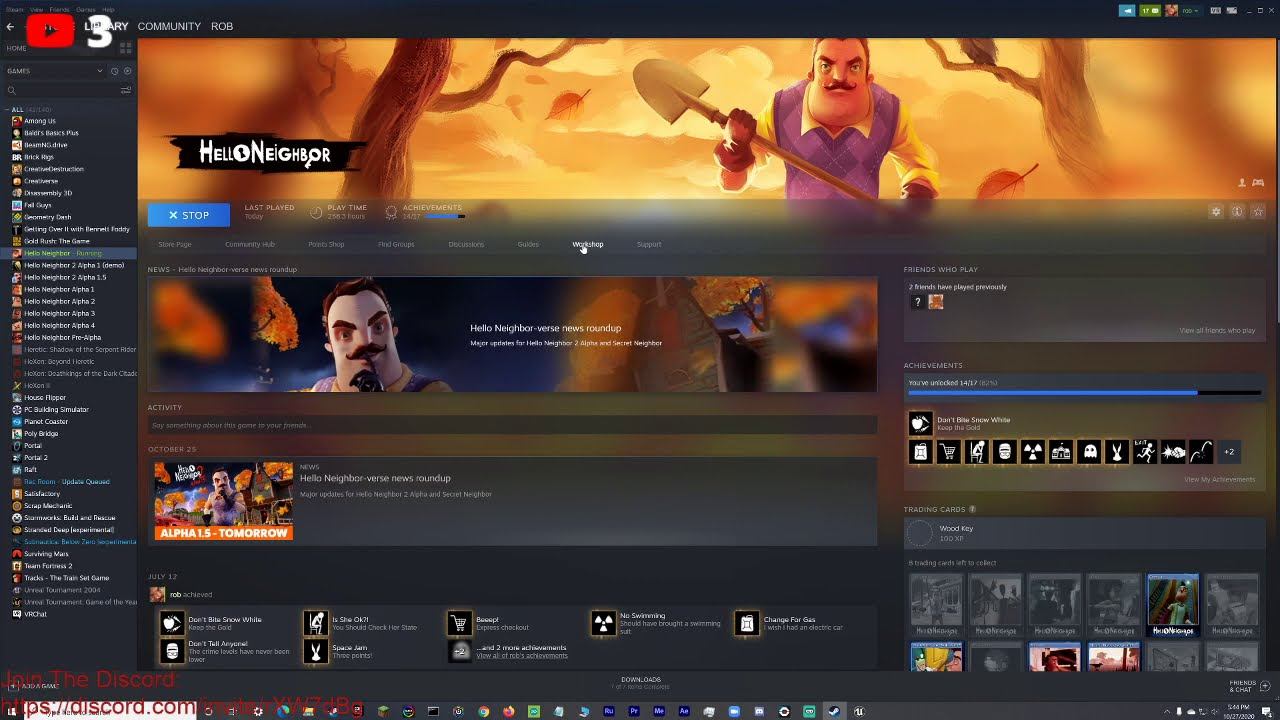The height and width of the screenshot is (720, 1280).
Task: Select Team Fortress 2 in the library
Action: (48, 566)
